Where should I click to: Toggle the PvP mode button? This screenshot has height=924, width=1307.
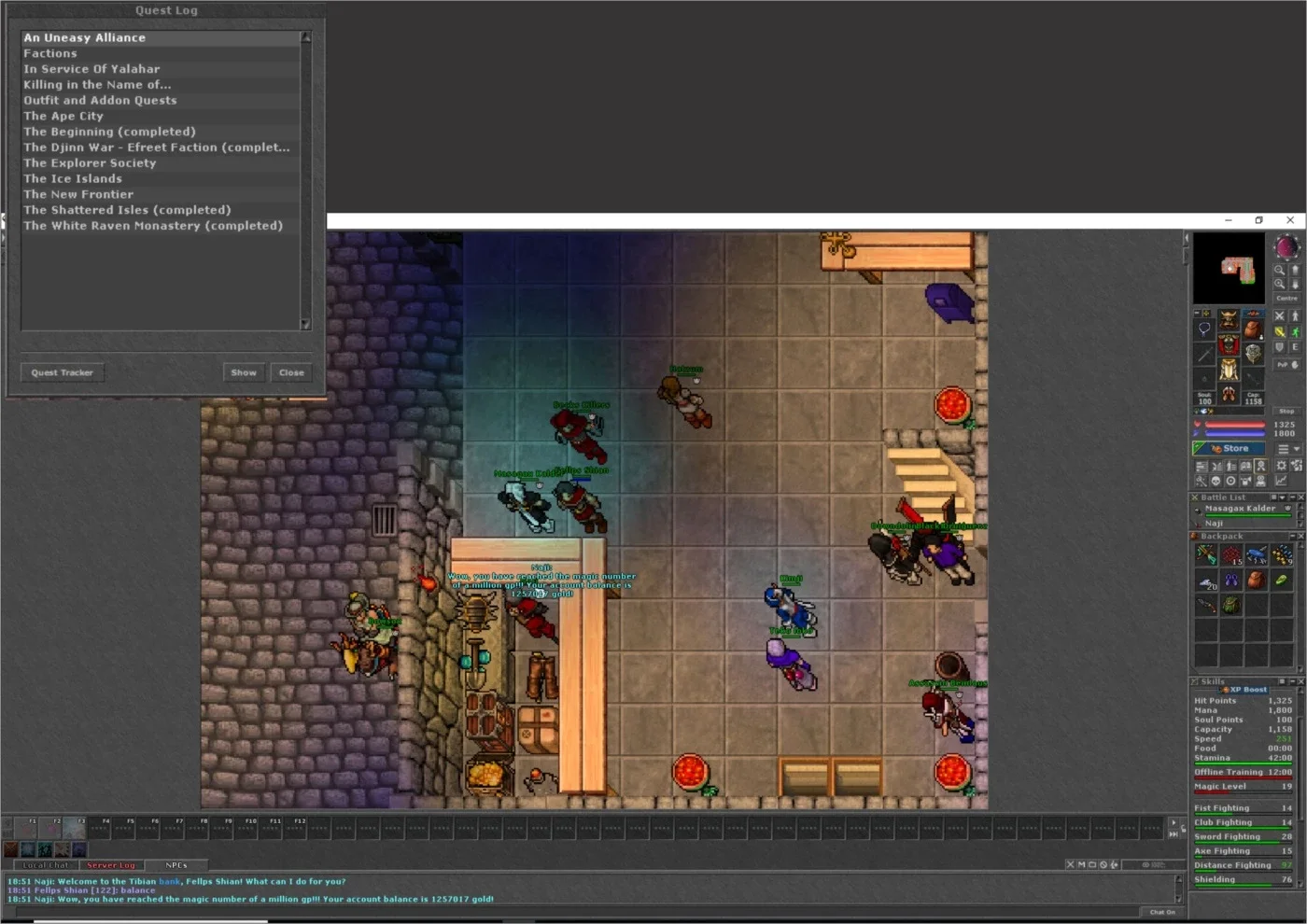(1287, 365)
